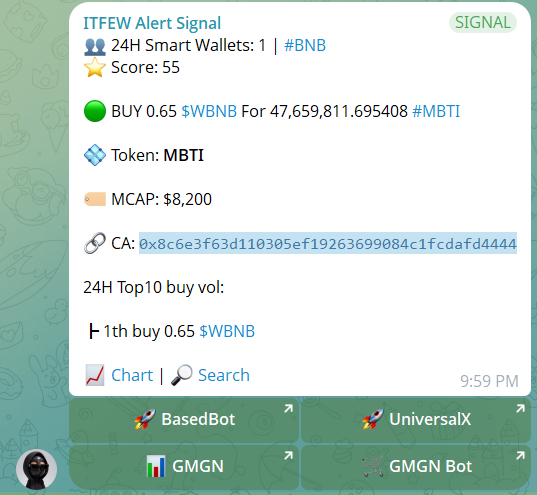This screenshot has height=495, width=537.
Task: Click the price tag MCAP emoji
Action: click(95, 199)
